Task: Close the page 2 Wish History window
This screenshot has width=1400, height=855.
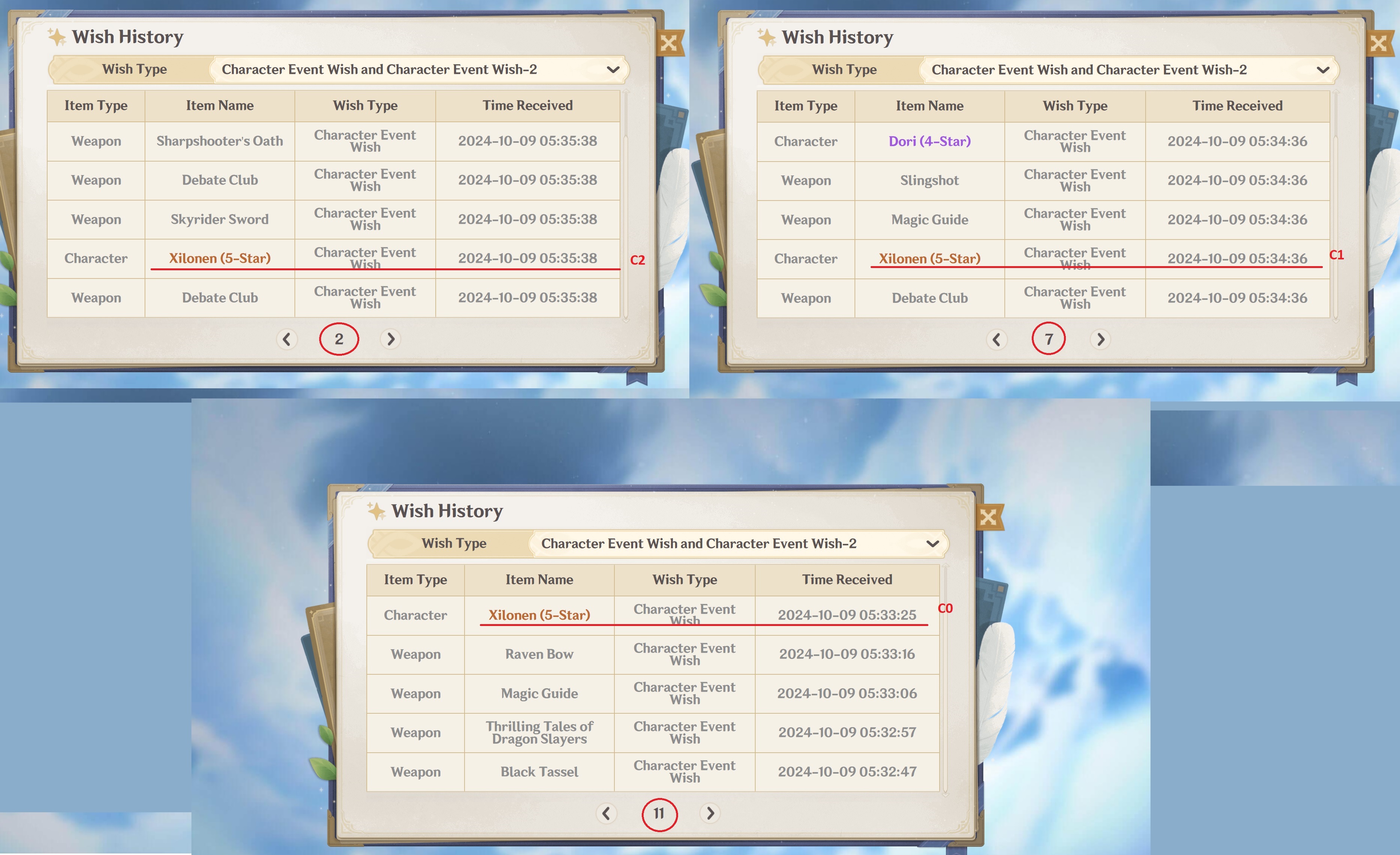Action: (669, 43)
